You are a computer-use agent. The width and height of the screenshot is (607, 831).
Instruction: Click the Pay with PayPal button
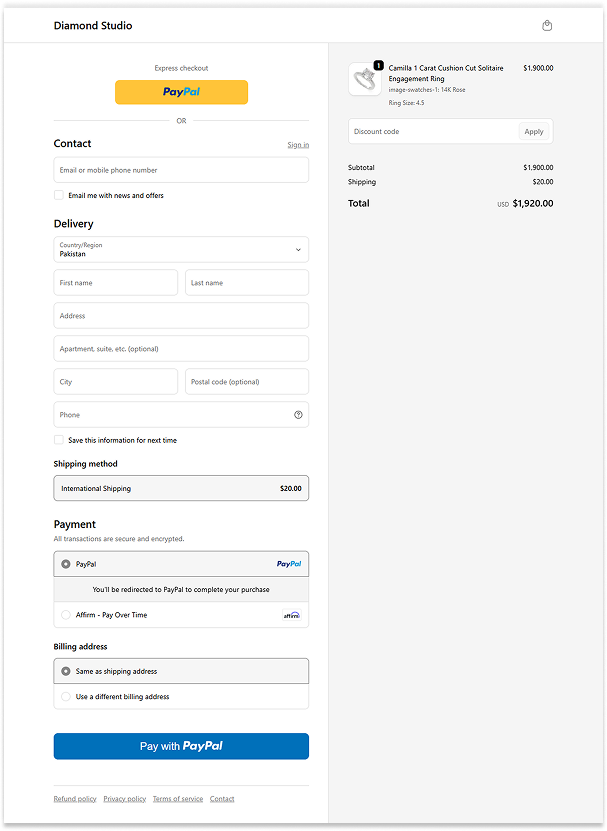(x=181, y=746)
